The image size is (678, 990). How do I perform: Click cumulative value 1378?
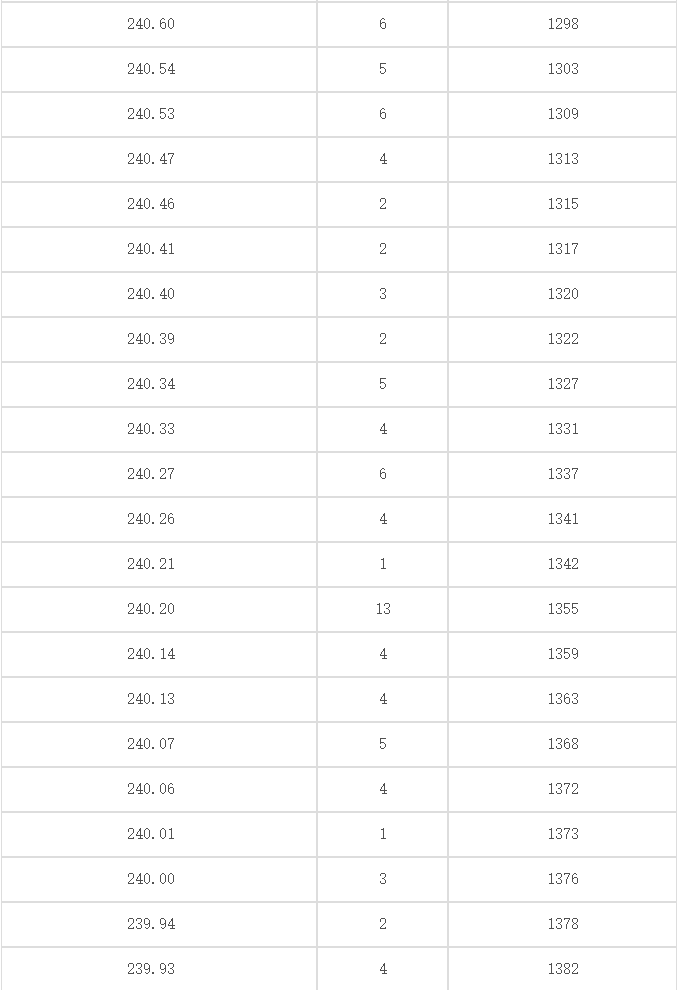coord(562,924)
